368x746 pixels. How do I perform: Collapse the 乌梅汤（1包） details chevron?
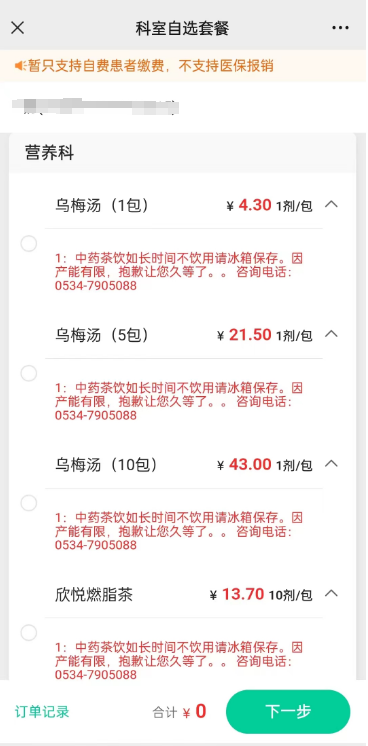click(331, 205)
